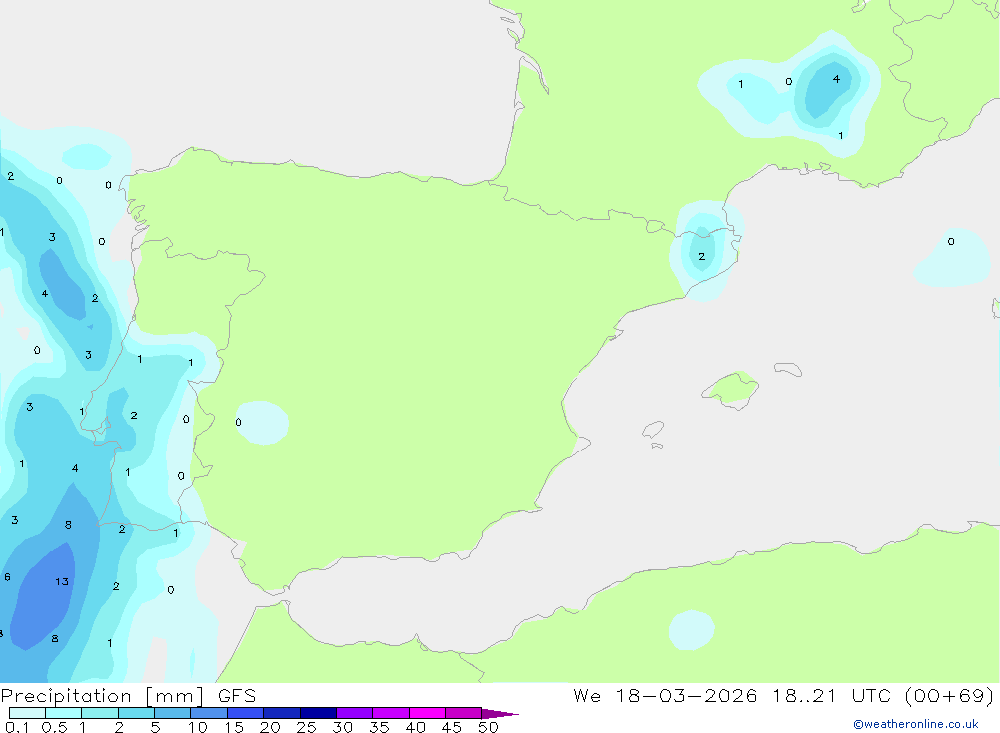The image size is (1000, 733).
Task: Click the legend label "30"
Action: point(342,727)
